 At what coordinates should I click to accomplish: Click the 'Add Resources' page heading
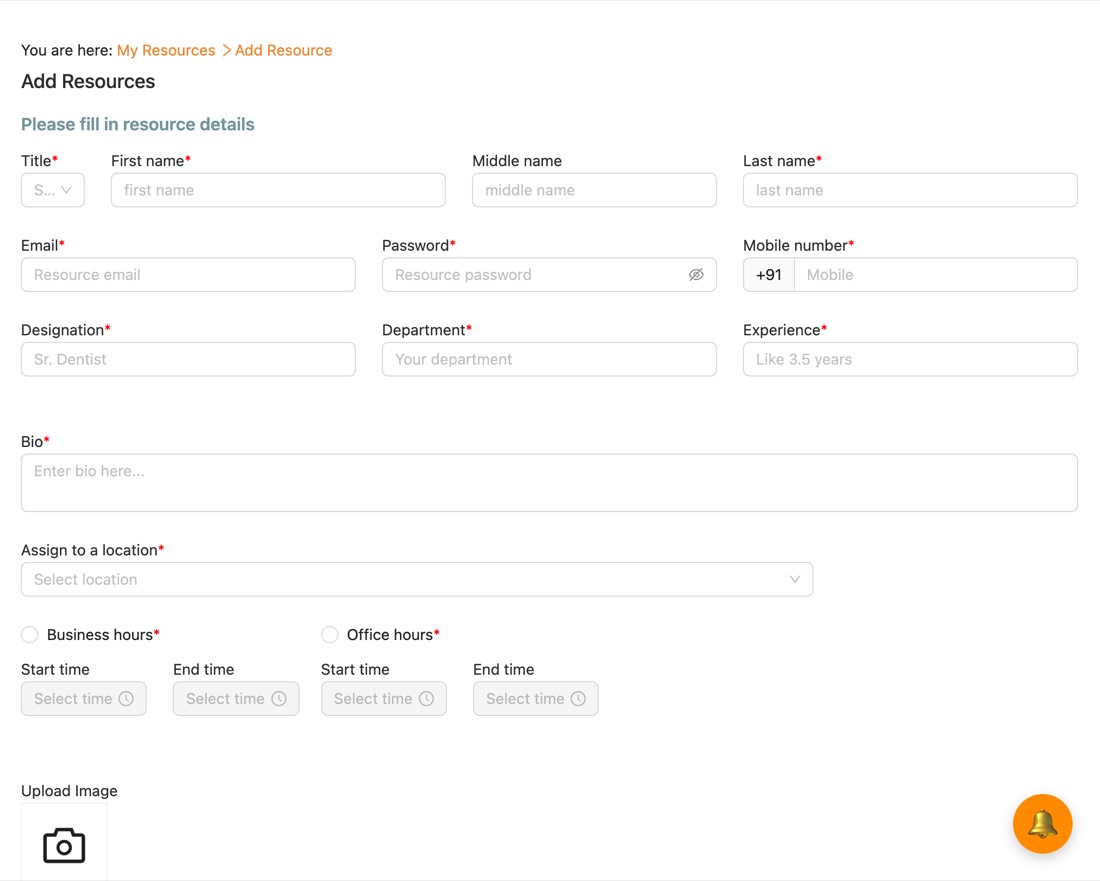tap(88, 81)
